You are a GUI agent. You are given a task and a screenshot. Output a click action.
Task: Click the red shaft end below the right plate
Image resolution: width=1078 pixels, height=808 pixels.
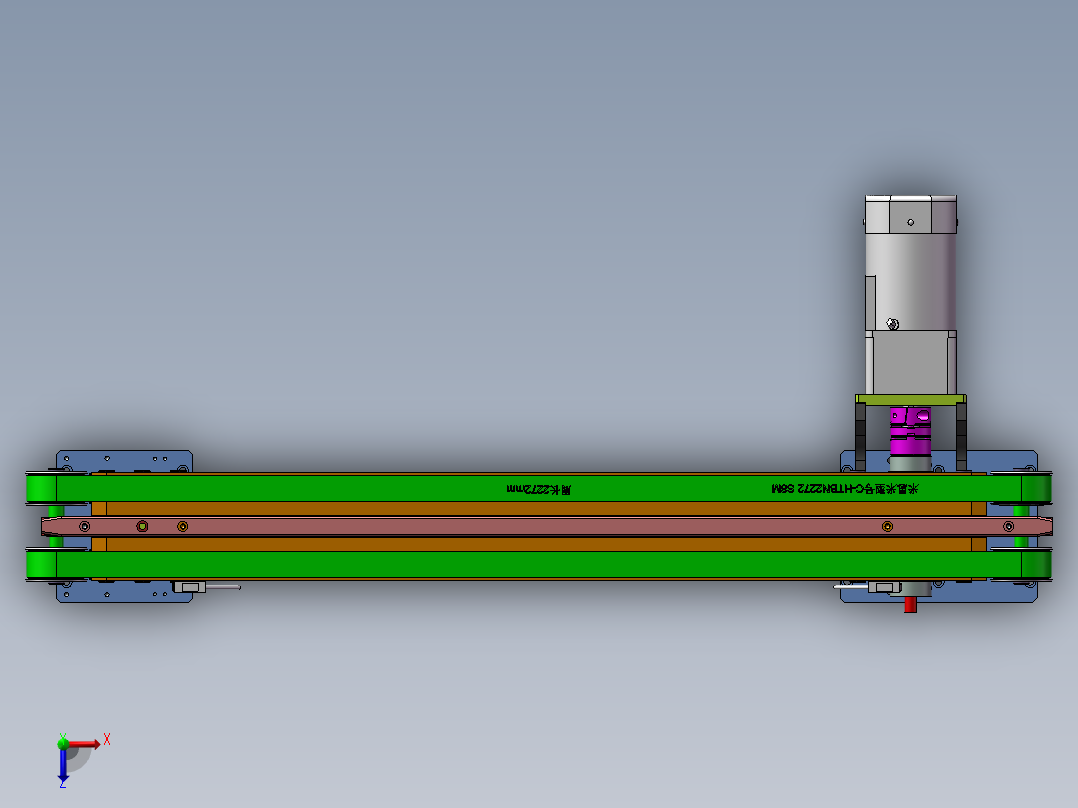[x=910, y=604]
